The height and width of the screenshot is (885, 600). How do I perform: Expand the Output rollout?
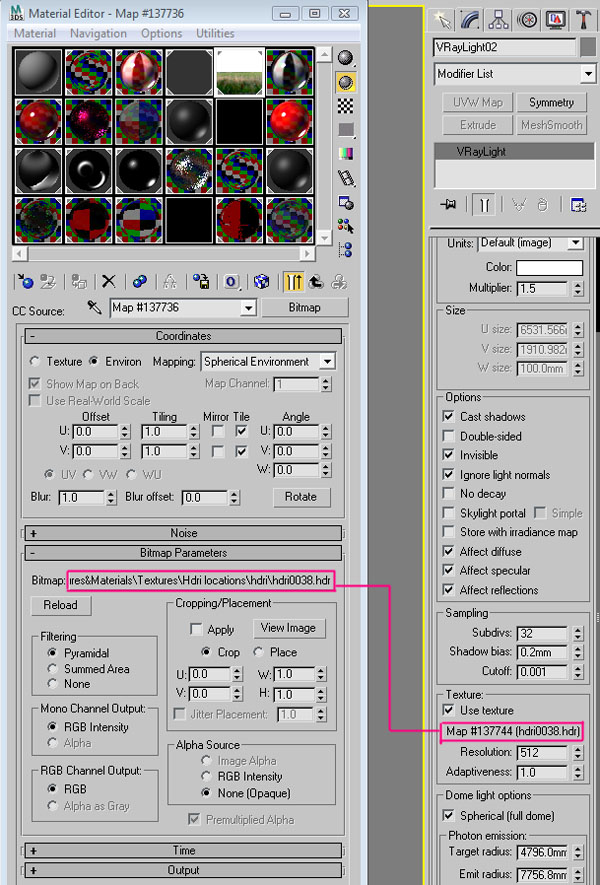pyautogui.click(x=183, y=870)
